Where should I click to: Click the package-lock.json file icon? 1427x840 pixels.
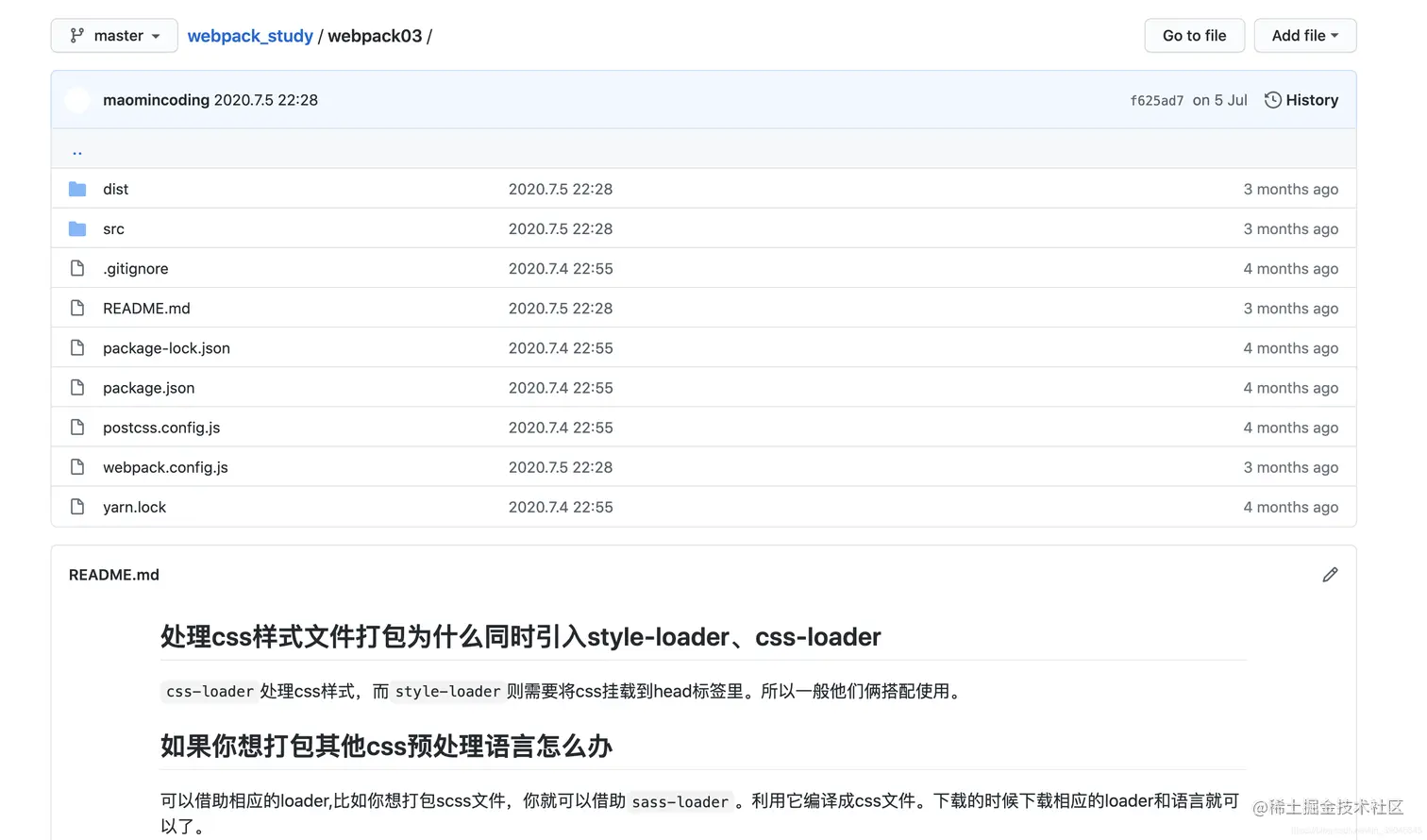(77, 347)
